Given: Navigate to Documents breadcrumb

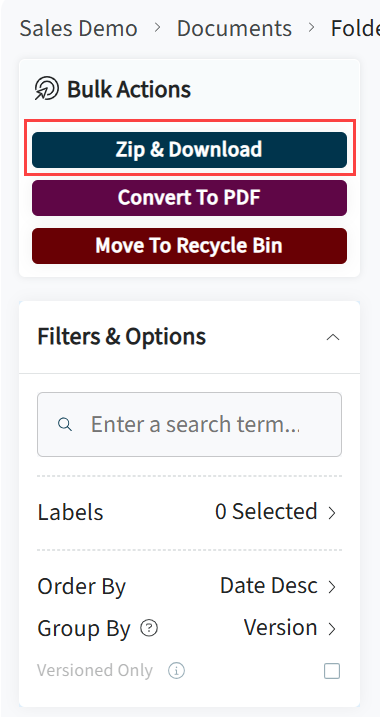Looking at the screenshot, I should [234, 28].
